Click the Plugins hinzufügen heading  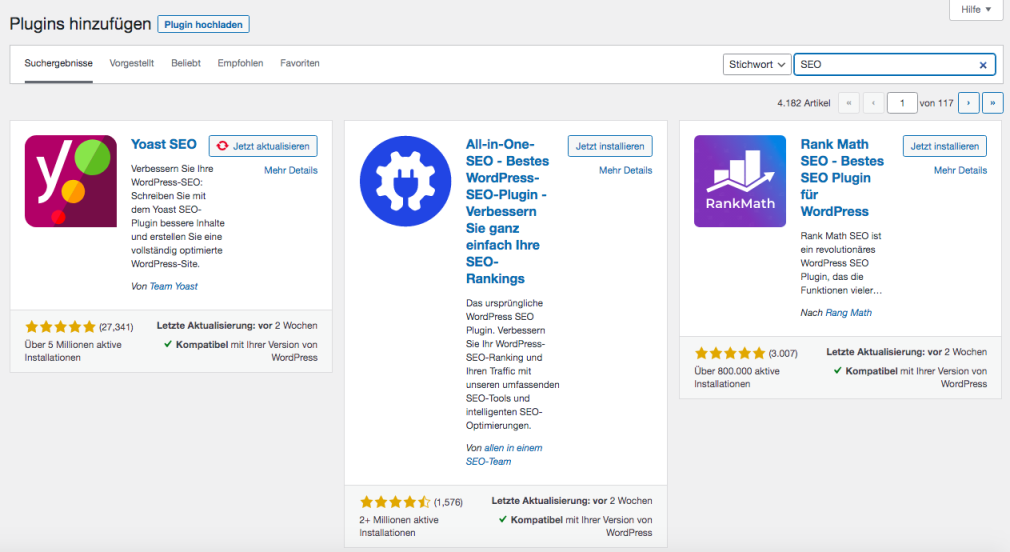81,24
